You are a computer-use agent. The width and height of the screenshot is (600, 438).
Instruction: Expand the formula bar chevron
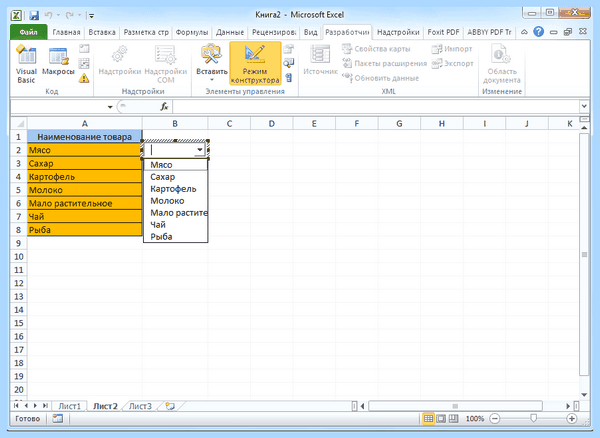[584, 106]
